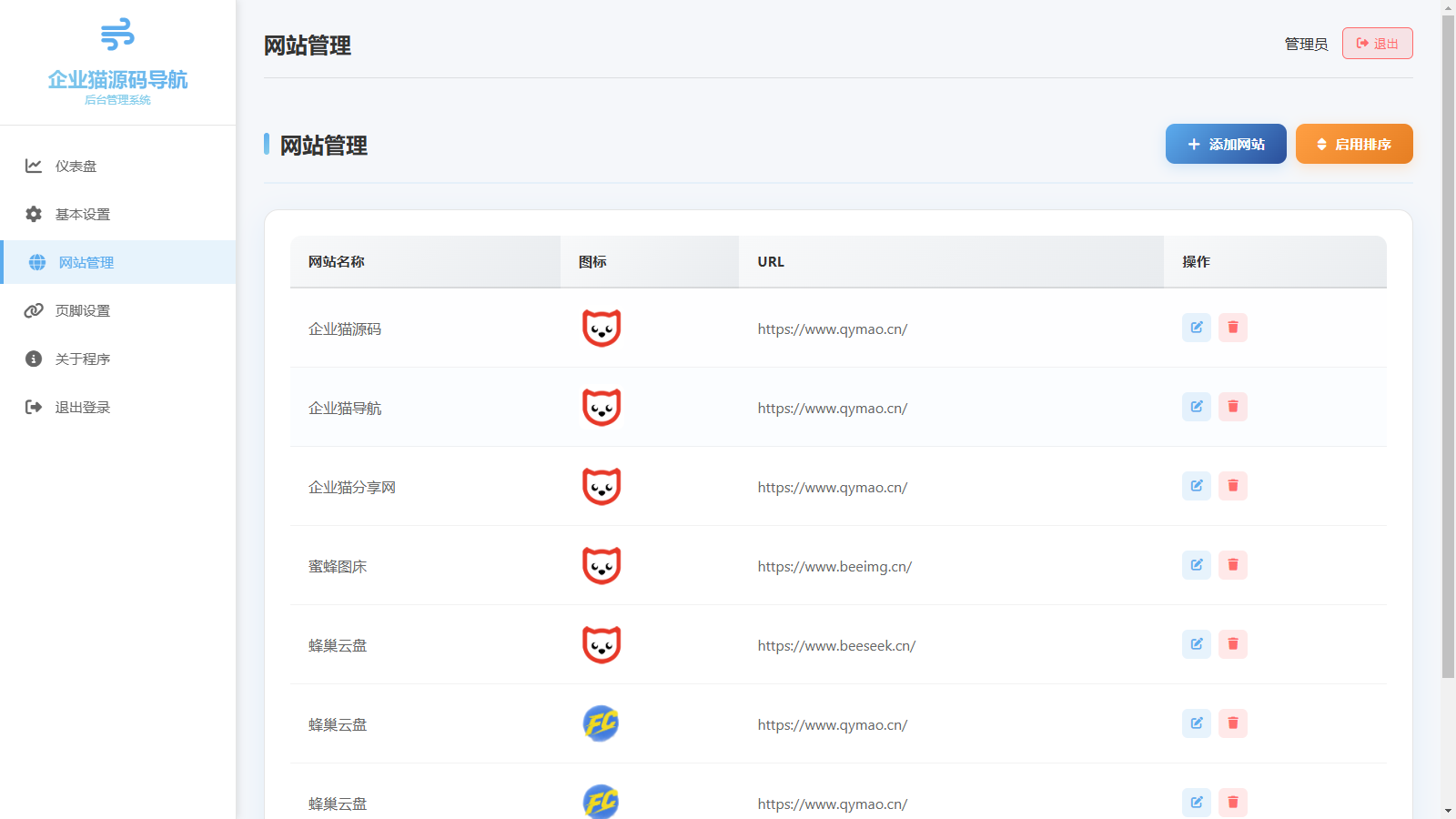Log out using top-right 退出 button
This screenshot has height=819, width=1456.
click(x=1377, y=44)
